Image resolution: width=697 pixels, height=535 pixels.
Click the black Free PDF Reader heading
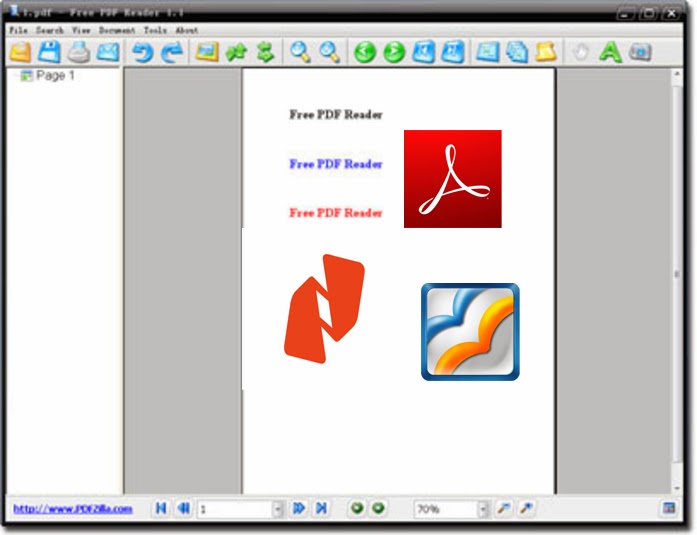pos(336,115)
